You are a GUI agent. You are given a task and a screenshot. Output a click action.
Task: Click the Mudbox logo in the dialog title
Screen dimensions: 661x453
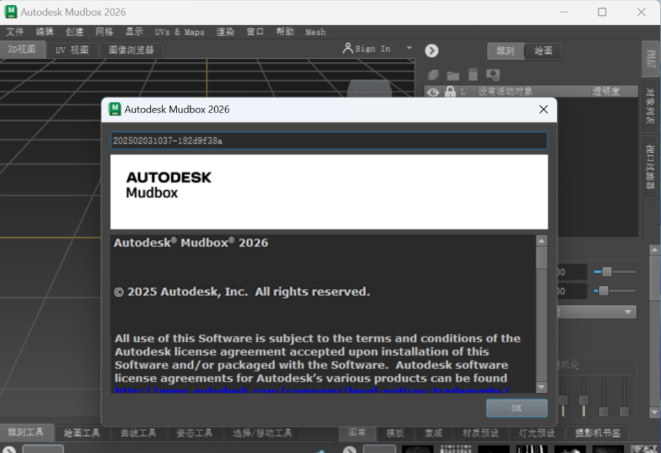[114, 108]
